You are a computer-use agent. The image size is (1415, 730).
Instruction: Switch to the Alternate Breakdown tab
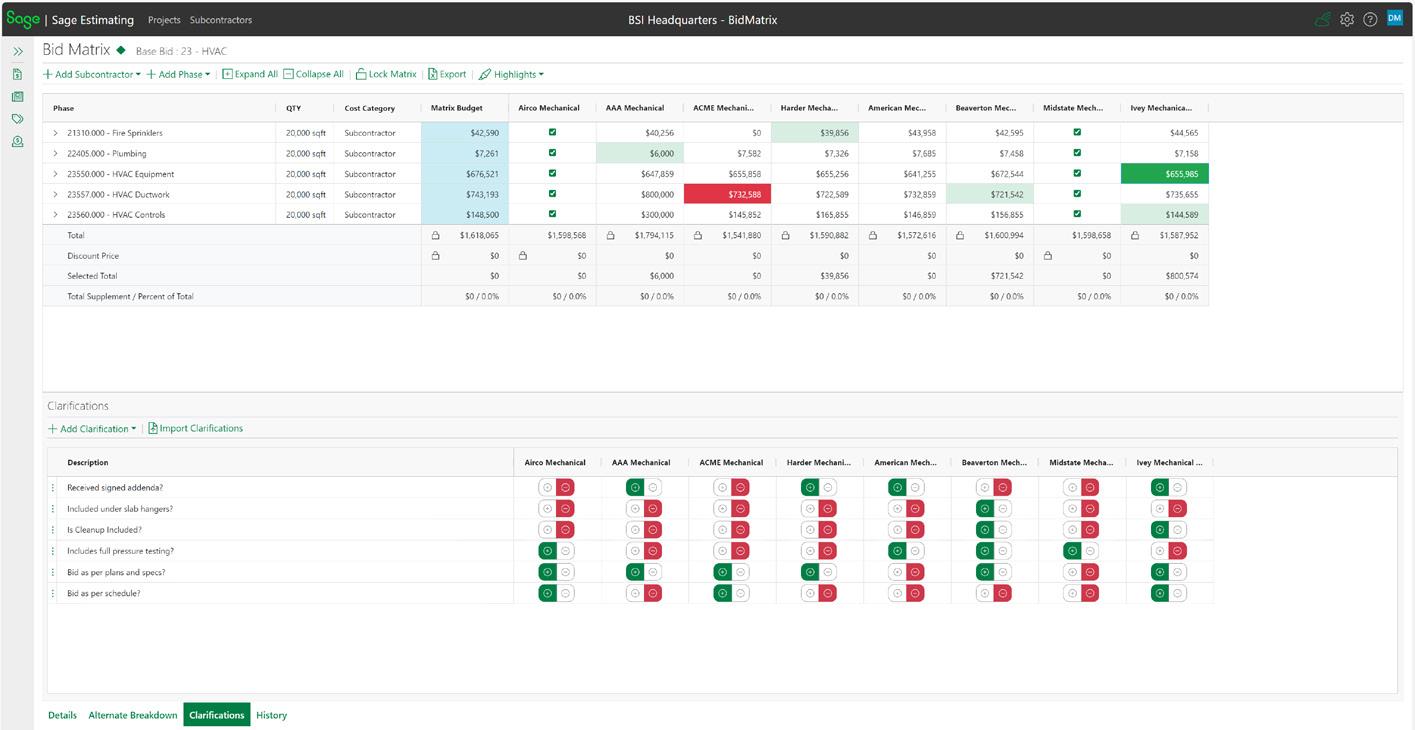133,715
